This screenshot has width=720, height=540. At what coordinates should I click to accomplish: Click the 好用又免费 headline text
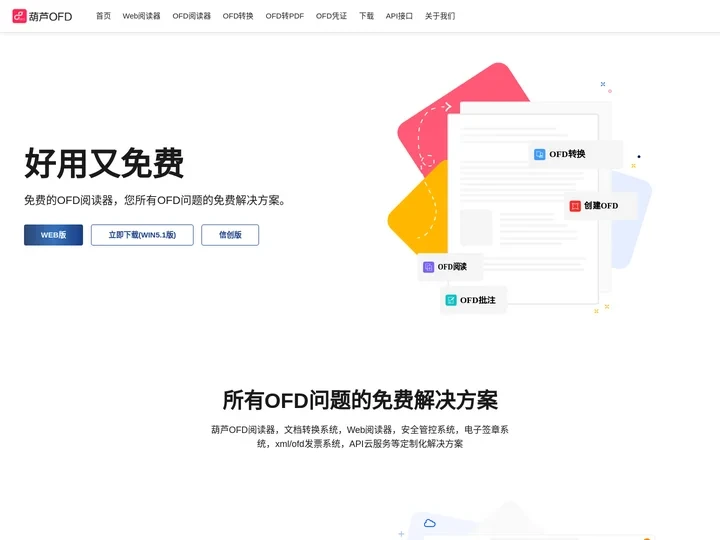[x=104, y=163]
